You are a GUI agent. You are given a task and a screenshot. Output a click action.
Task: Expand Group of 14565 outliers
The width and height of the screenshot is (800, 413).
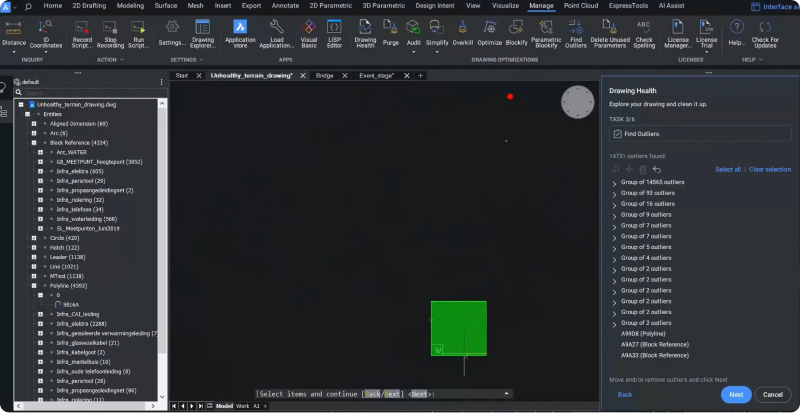(x=614, y=183)
